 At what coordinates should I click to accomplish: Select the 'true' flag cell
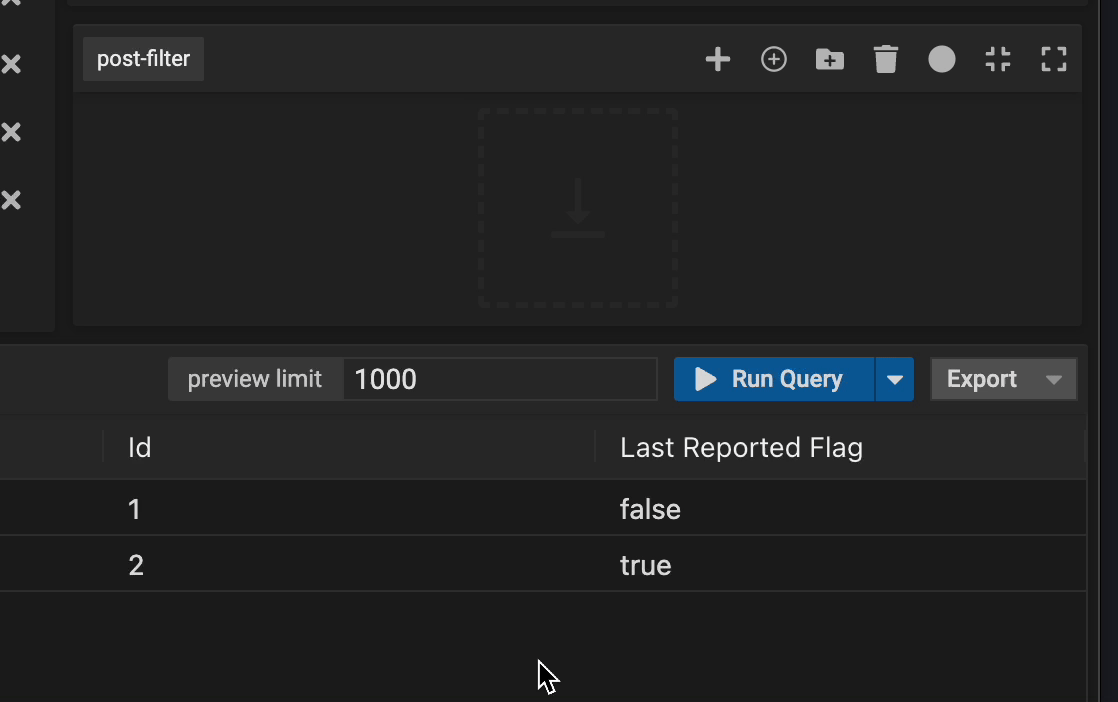click(x=841, y=565)
